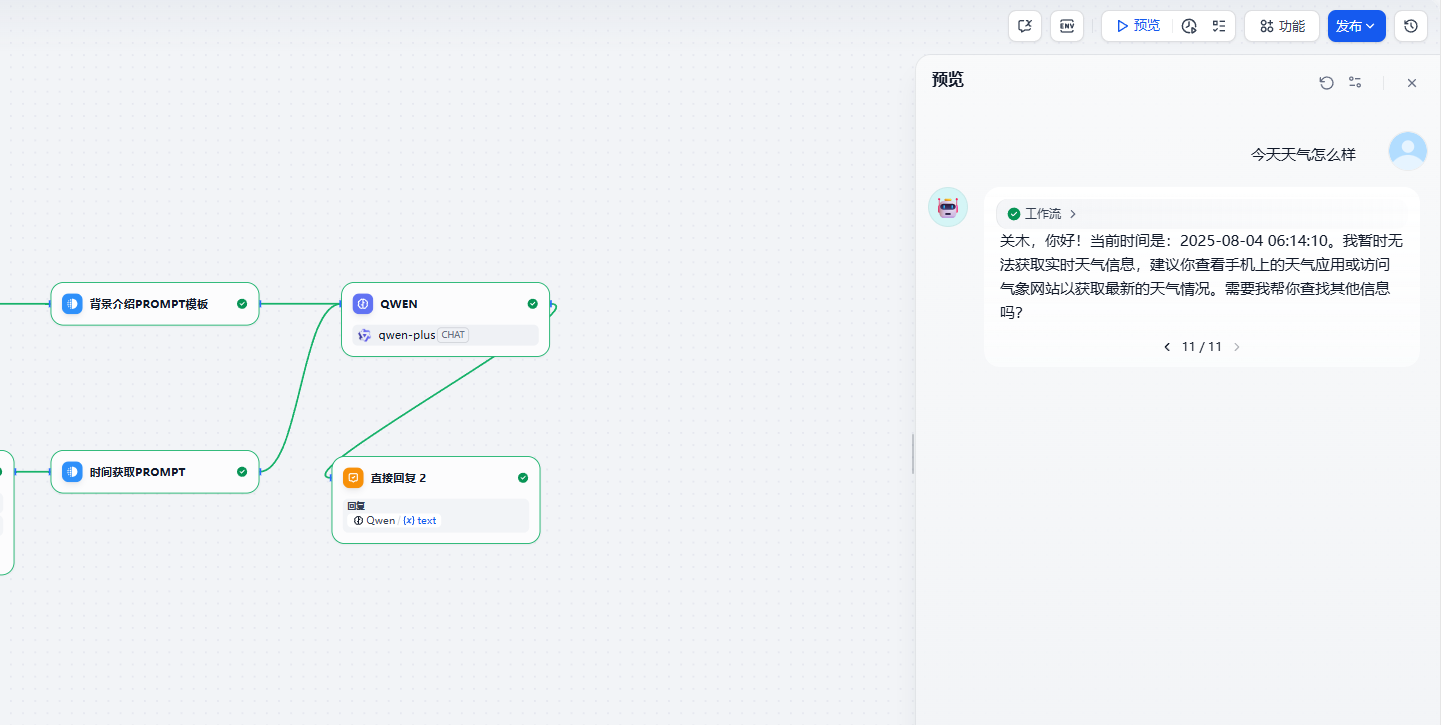
Task: Click the orange 直接回复 2 node icon
Action: (353, 478)
